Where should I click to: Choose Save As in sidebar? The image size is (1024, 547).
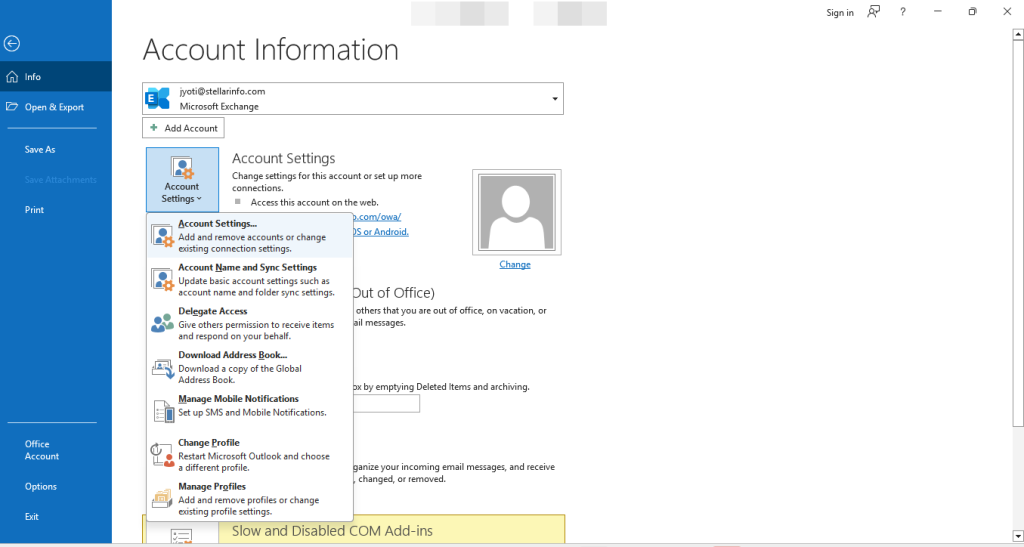(x=40, y=149)
